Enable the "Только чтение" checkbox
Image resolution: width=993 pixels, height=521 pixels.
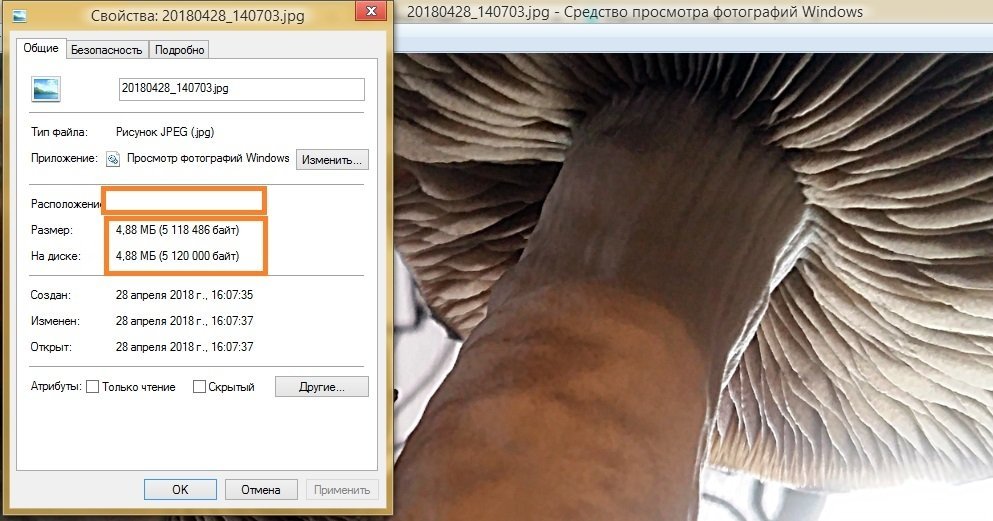pos(92,387)
